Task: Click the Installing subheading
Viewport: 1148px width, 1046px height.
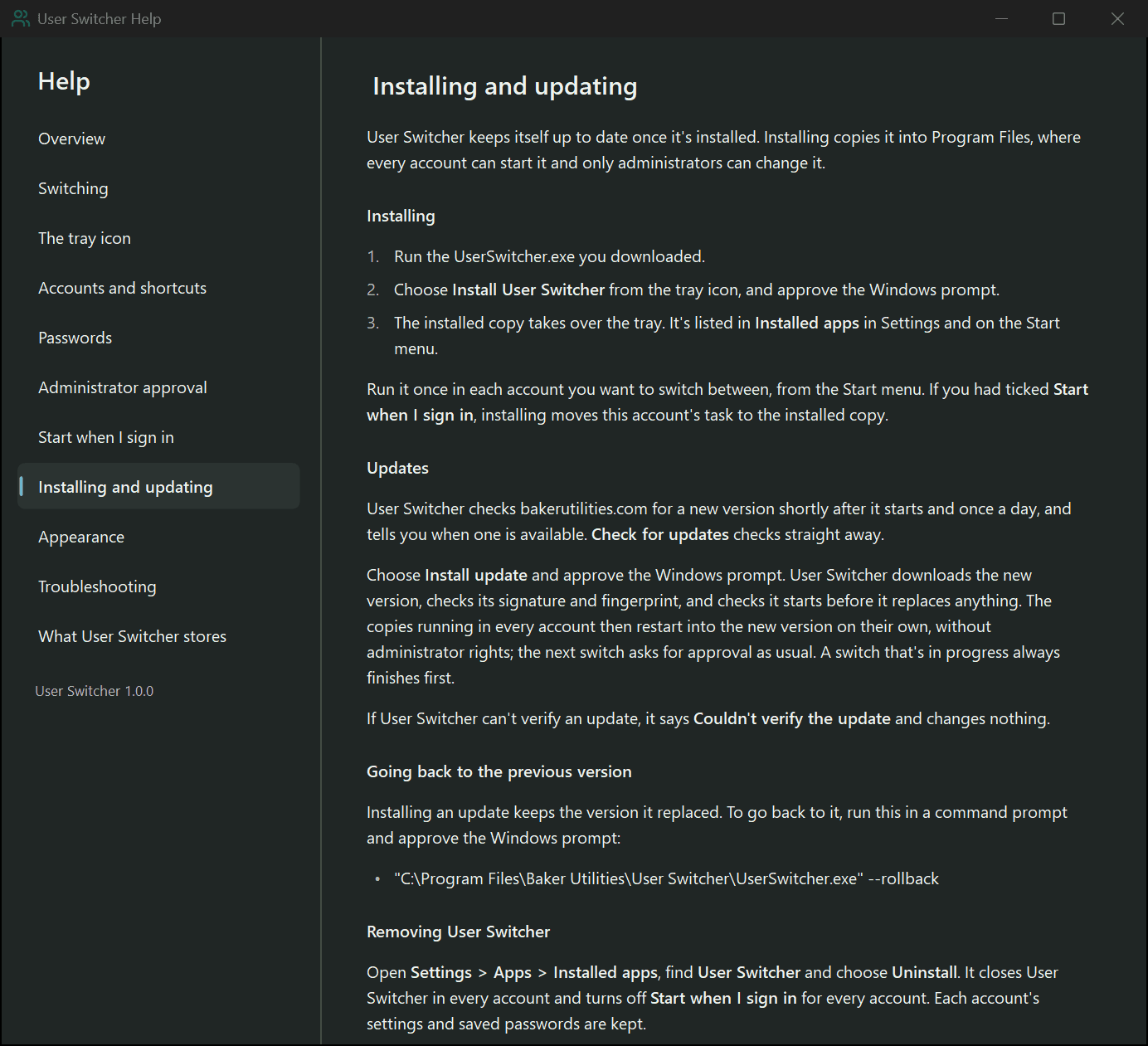Action: 401,216
